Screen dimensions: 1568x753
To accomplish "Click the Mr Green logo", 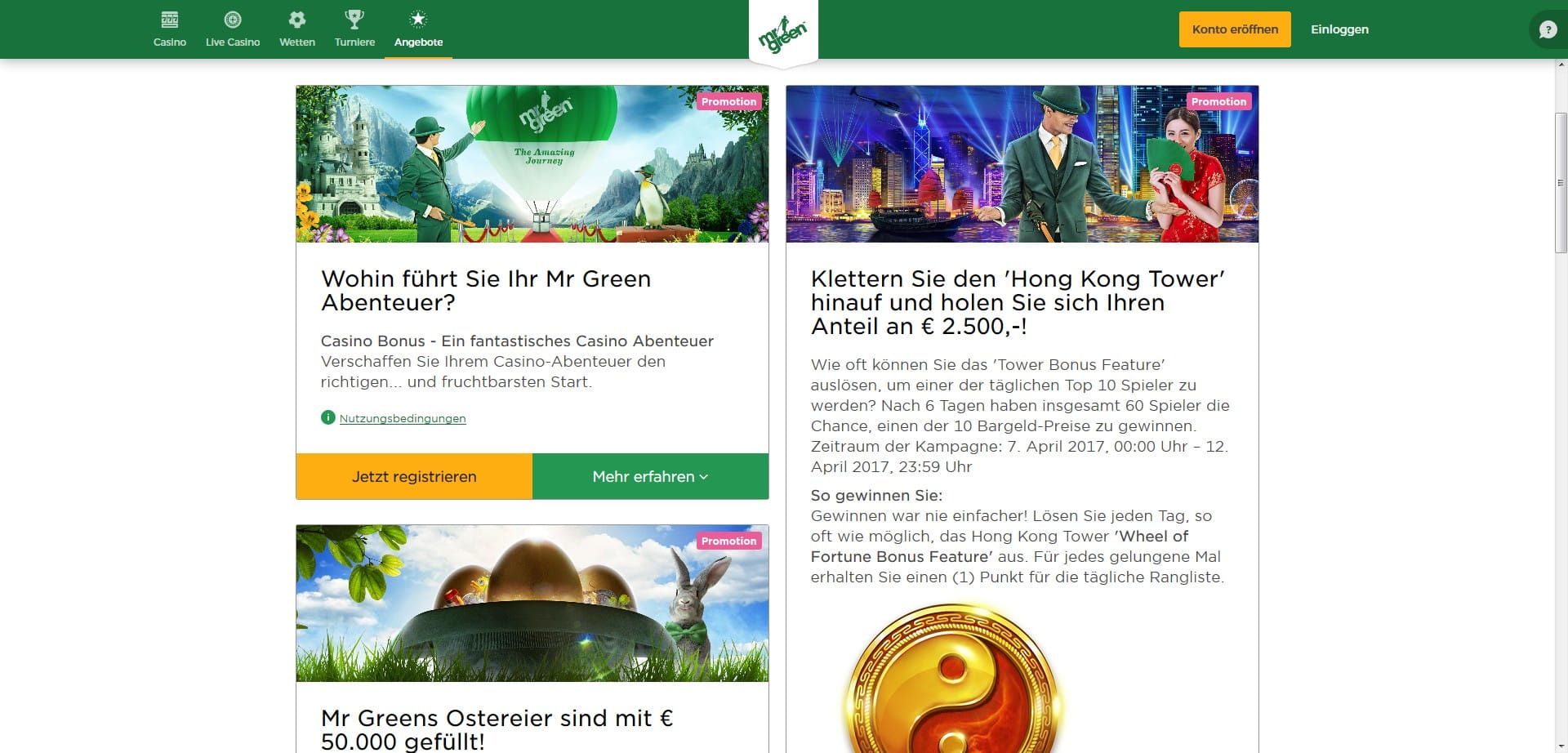I will click(x=783, y=34).
